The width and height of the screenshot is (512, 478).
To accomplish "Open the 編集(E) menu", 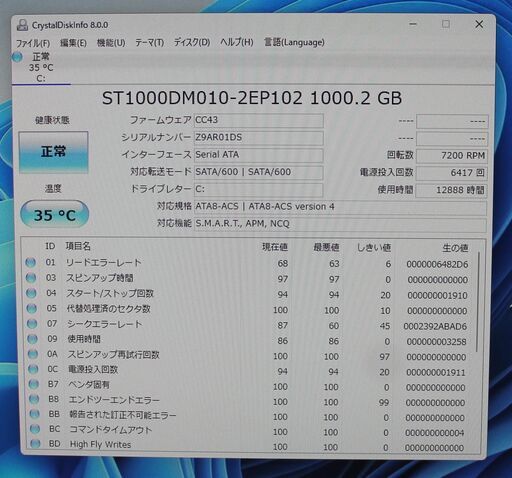I will coord(73,43).
